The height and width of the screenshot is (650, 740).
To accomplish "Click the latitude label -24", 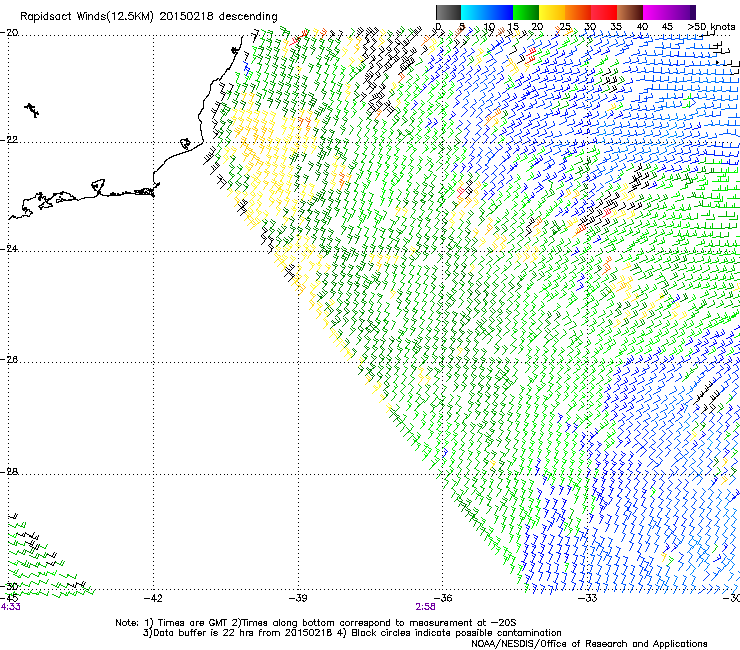I will point(9,249).
